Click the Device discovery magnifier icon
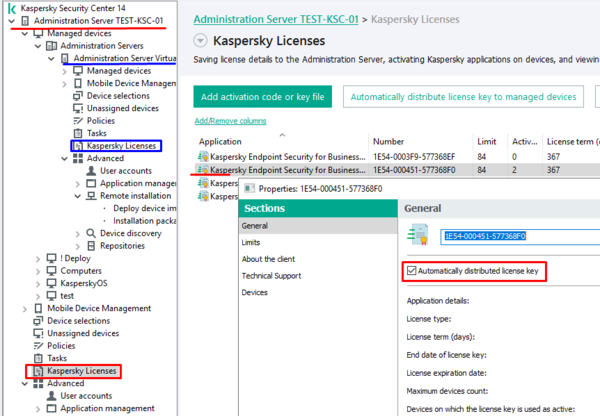Image resolution: width=600 pixels, height=416 pixels. coord(91,233)
